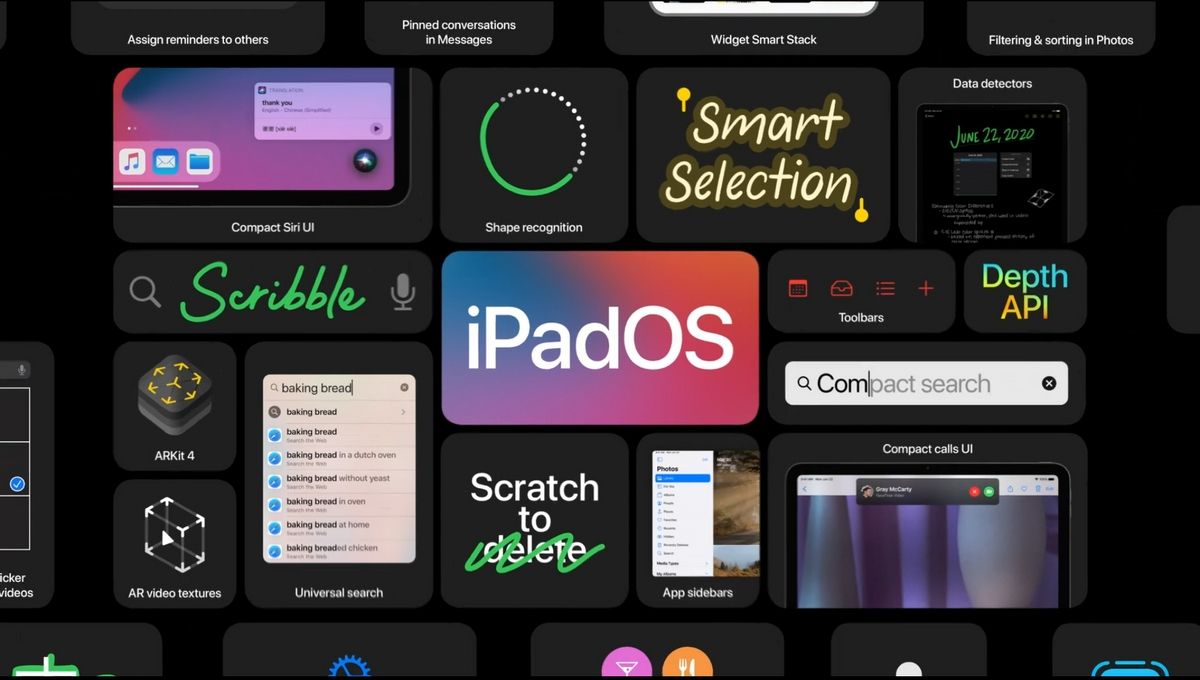Accept Gray McCarty's call with the green button
1200x680 pixels.
tap(989, 492)
